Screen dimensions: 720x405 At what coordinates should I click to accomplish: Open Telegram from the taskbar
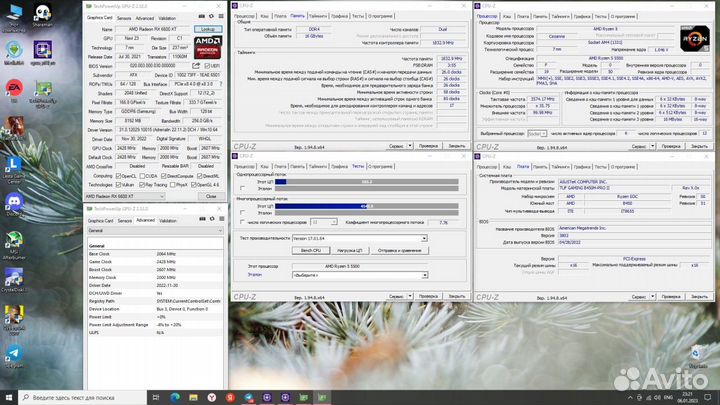coord(248,397)
